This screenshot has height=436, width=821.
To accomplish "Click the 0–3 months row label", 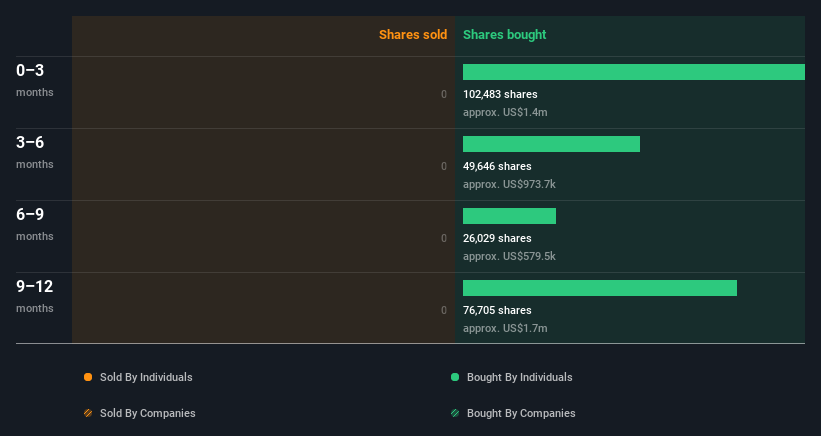I will point(35,80).
